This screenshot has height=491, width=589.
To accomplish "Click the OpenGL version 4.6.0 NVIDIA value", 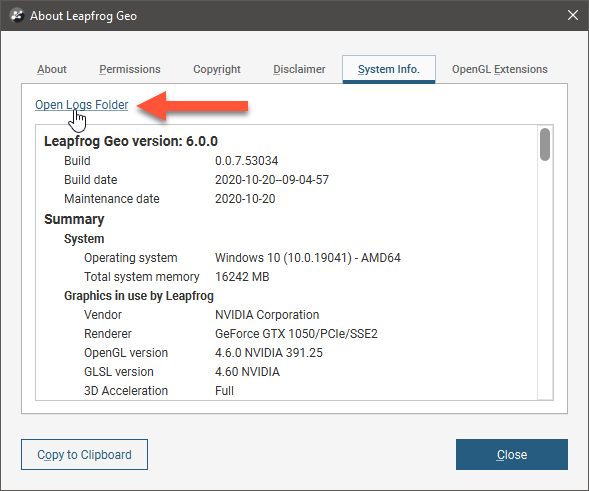I will pos(269,353).
